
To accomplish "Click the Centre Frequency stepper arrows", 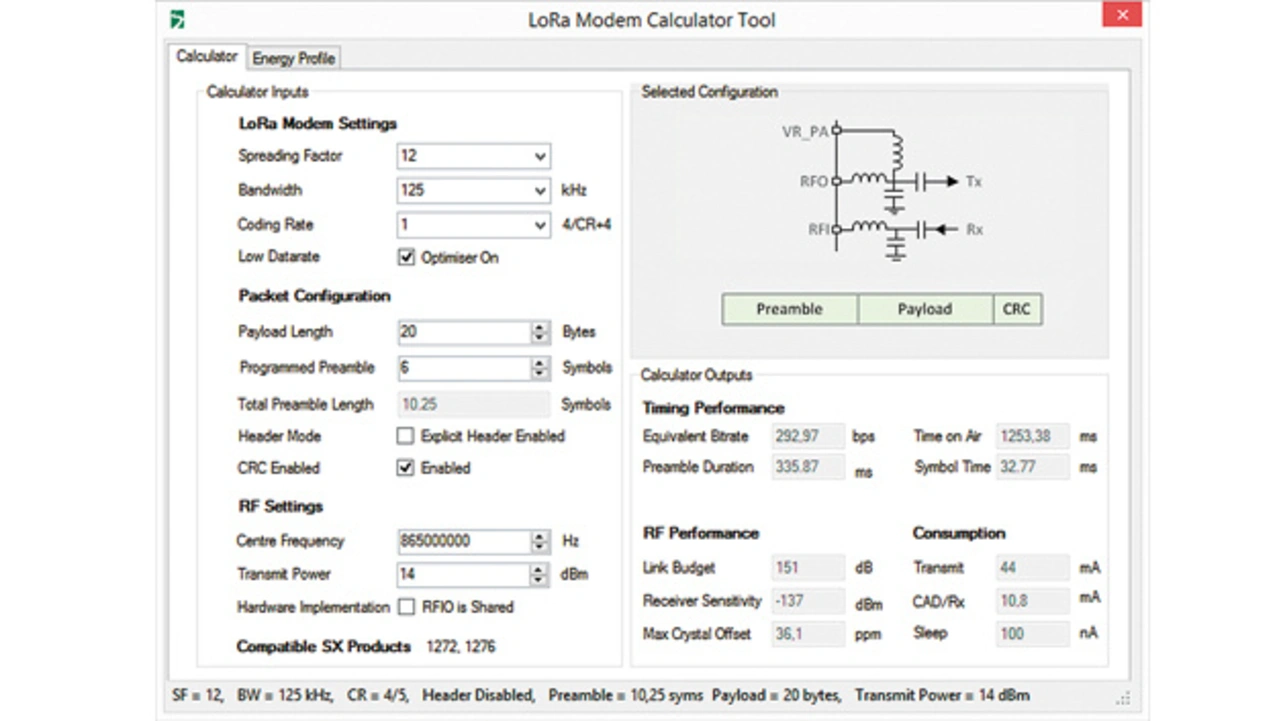I will point(540,542).
